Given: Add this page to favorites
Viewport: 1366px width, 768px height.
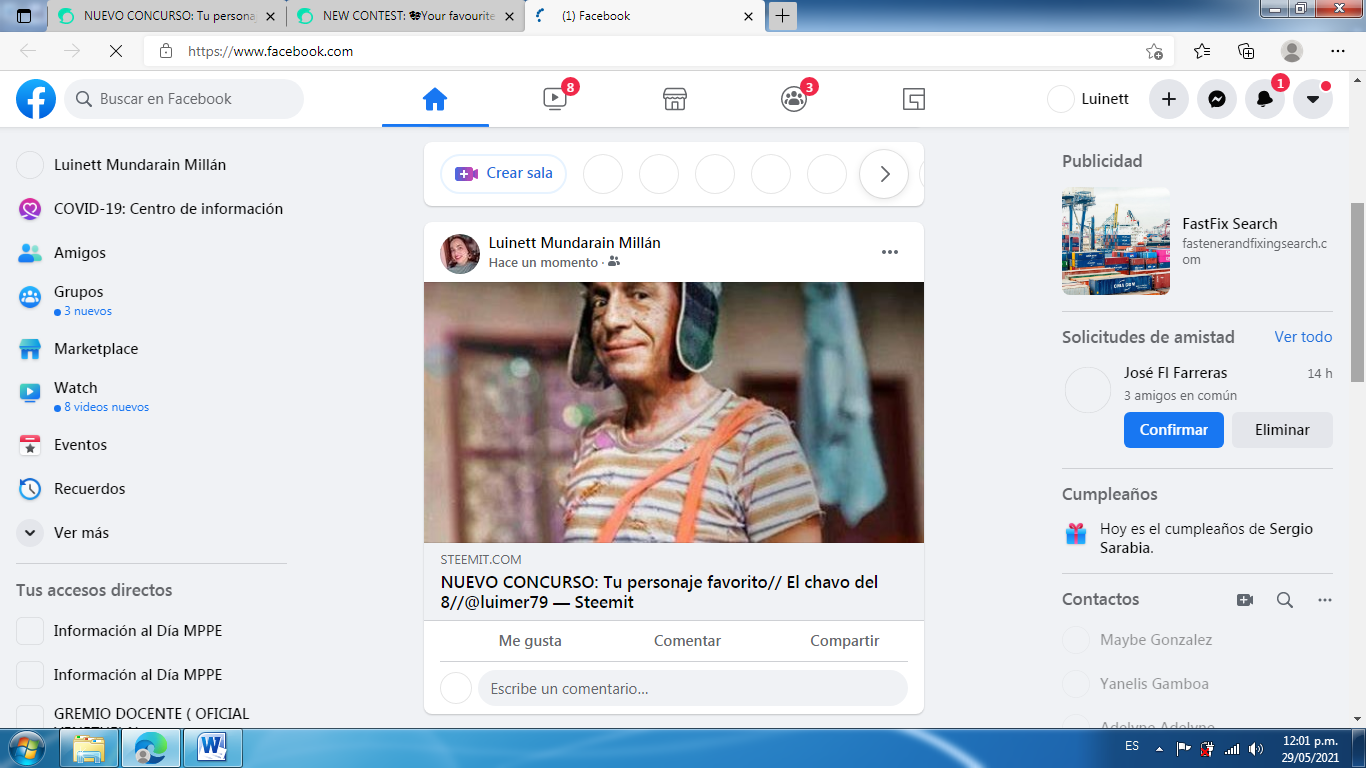Looking at the screenshot, I should click(1154, 51).
